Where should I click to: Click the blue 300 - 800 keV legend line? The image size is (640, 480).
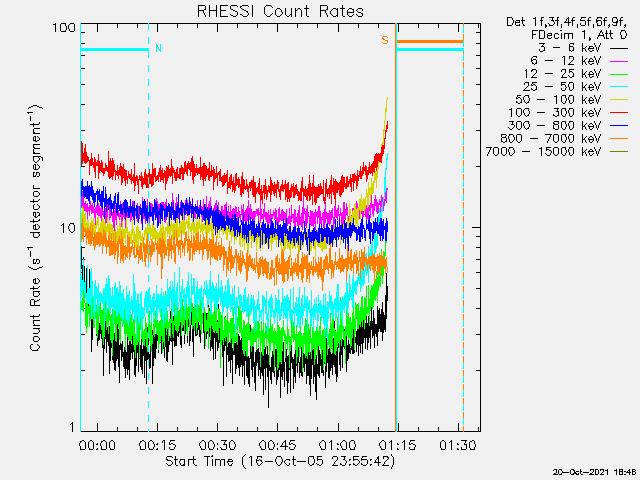[619, 126]
